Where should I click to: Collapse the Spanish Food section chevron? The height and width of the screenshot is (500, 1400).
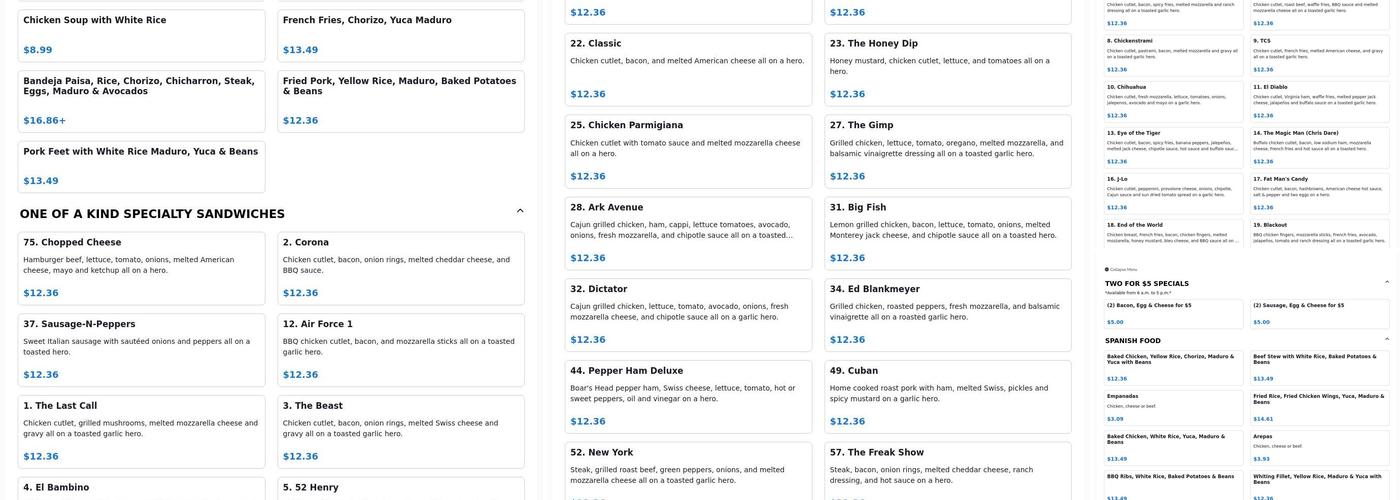1386,340
